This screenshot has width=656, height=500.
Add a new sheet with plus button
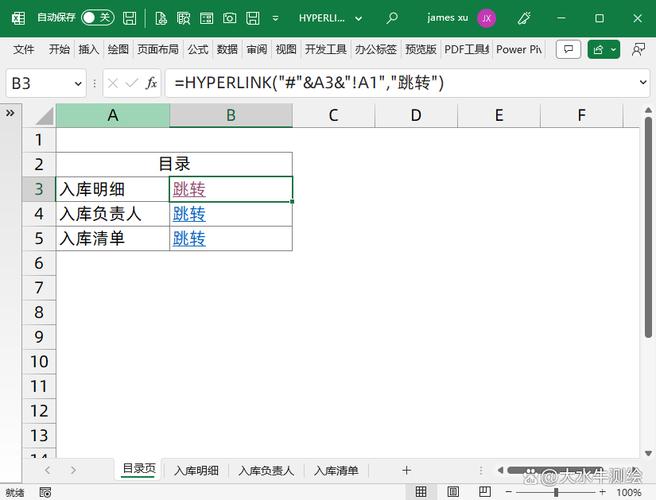pyautogui.click(x=406, y=470)
